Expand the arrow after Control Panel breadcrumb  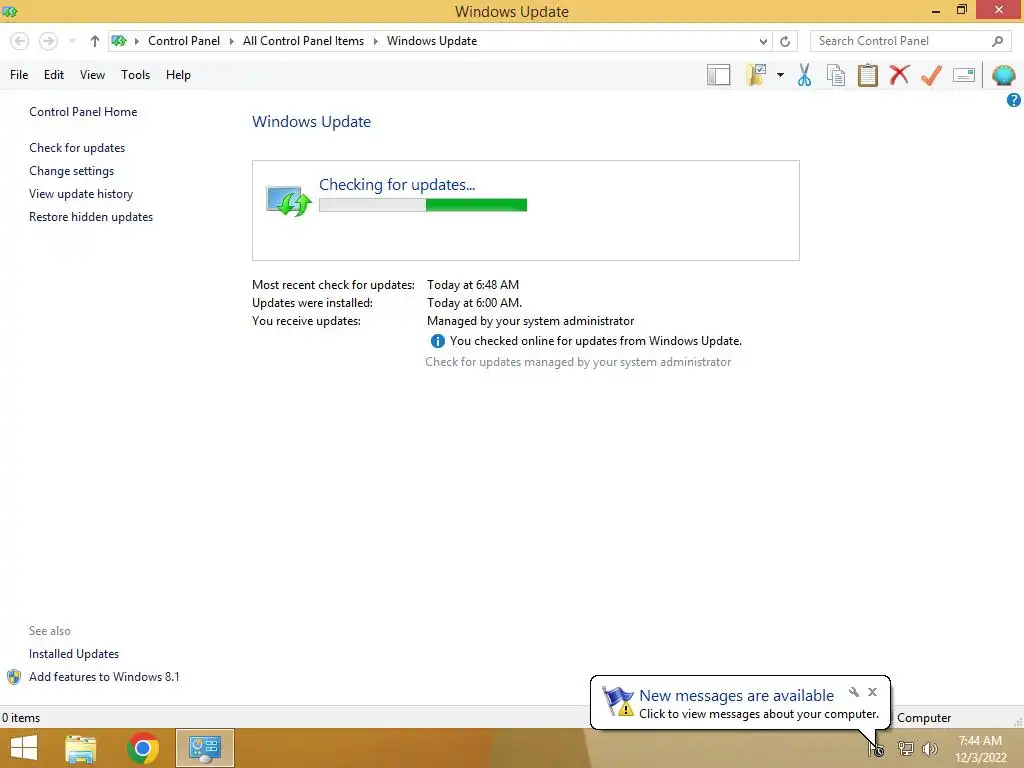click(231, 41)
